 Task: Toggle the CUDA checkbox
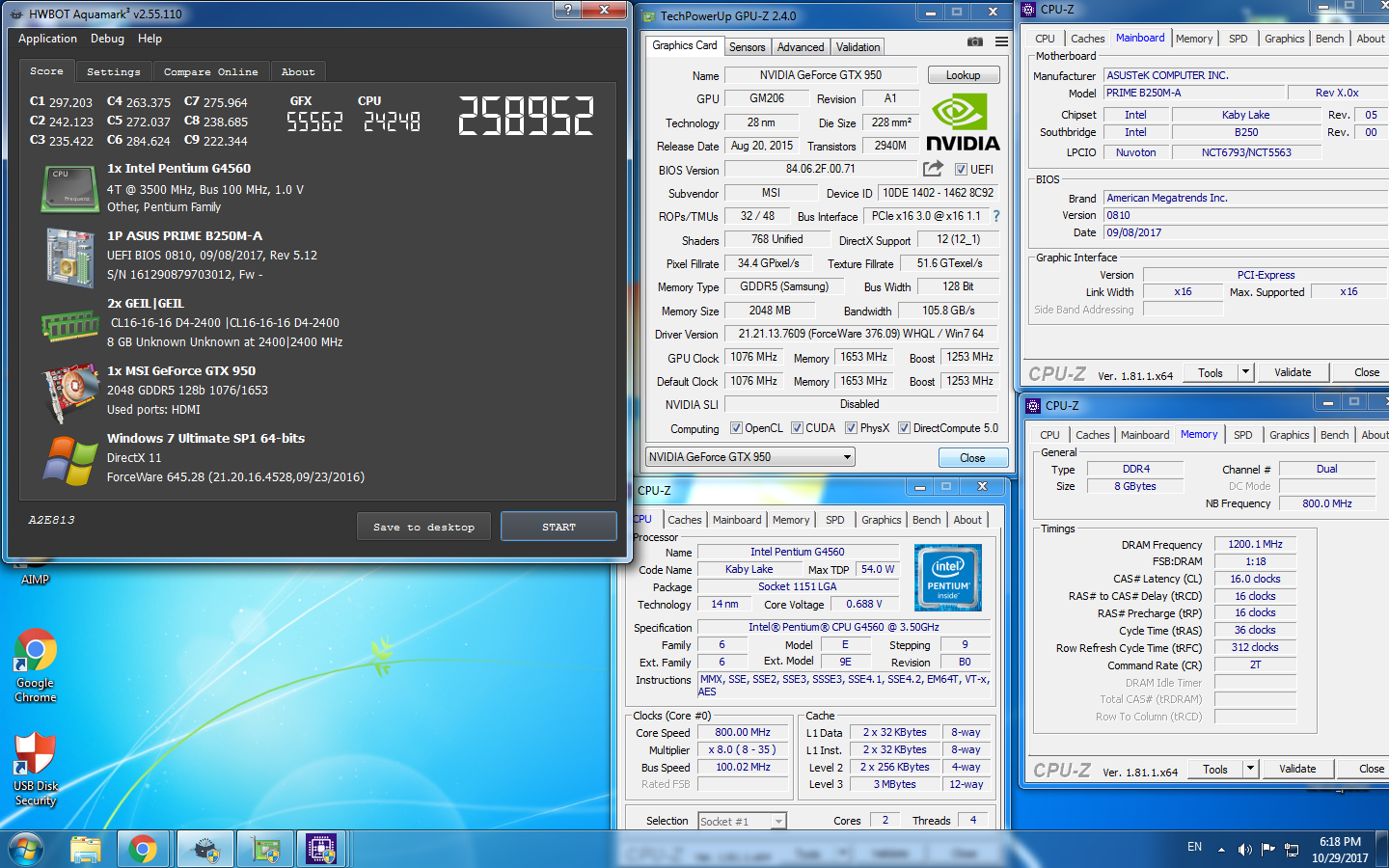click(x=797, y=428)
